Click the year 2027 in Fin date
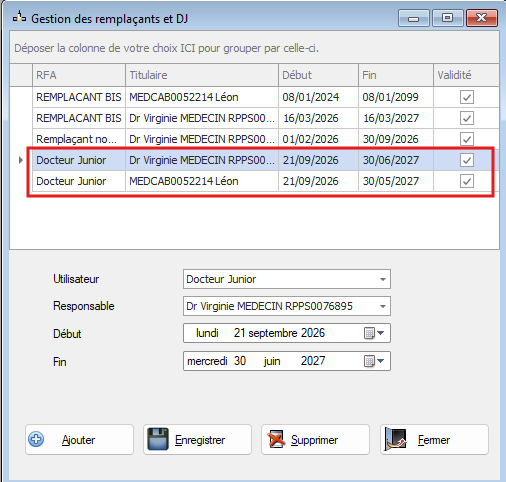 (x=313, y=361)
